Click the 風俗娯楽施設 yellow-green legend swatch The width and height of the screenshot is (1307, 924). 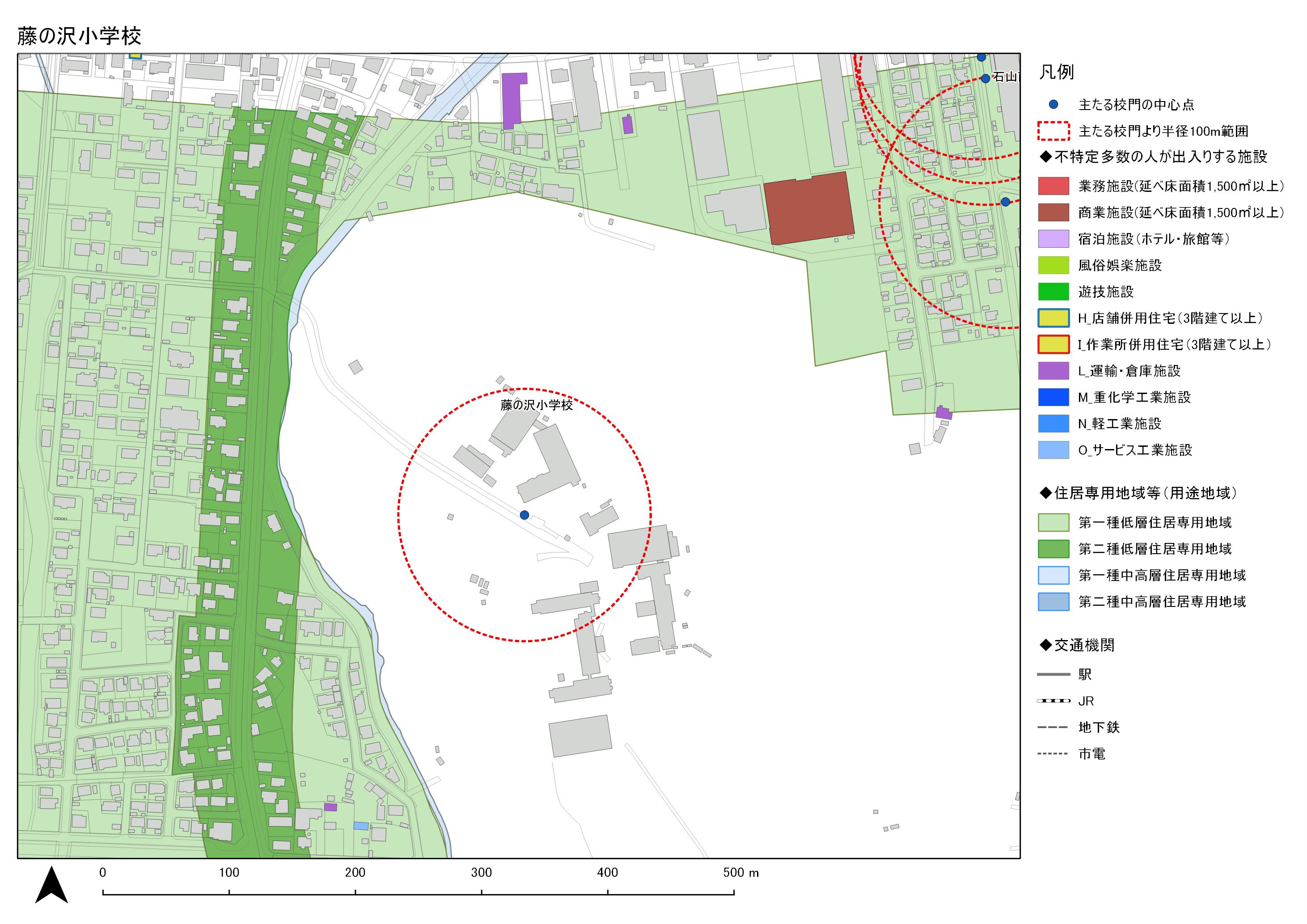click(1053, 265)
